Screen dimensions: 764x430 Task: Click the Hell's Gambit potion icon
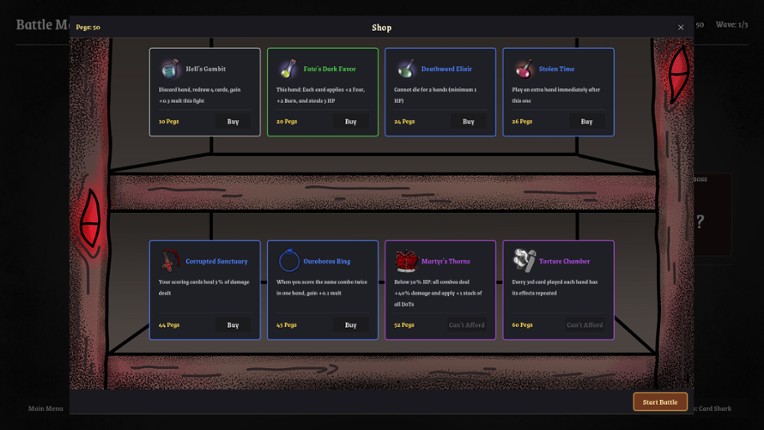coord(170,69)
